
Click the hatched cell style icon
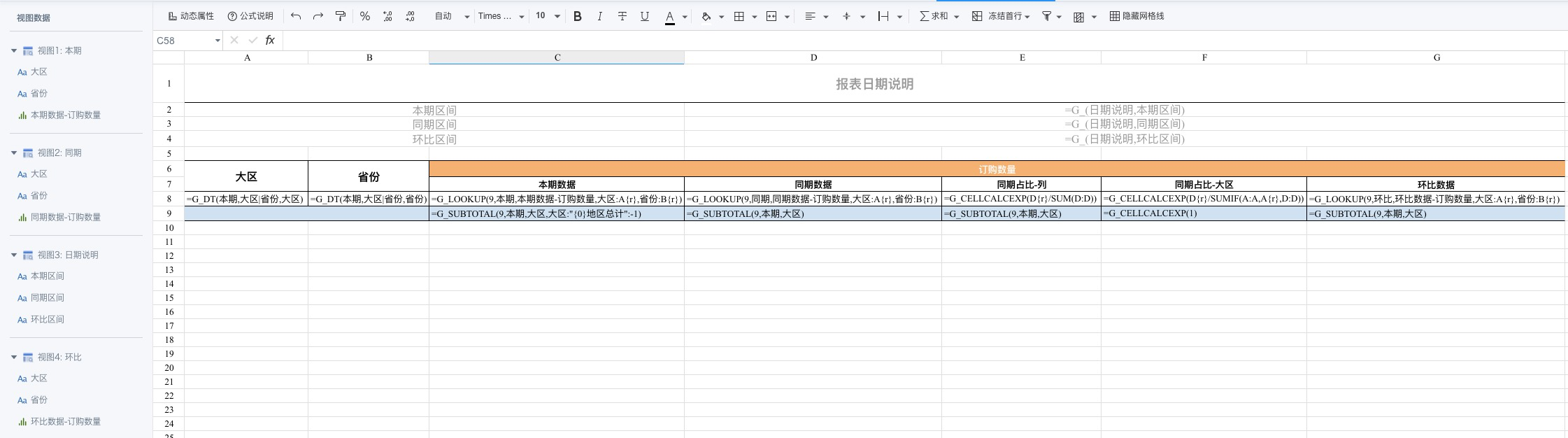(1079, 17)
